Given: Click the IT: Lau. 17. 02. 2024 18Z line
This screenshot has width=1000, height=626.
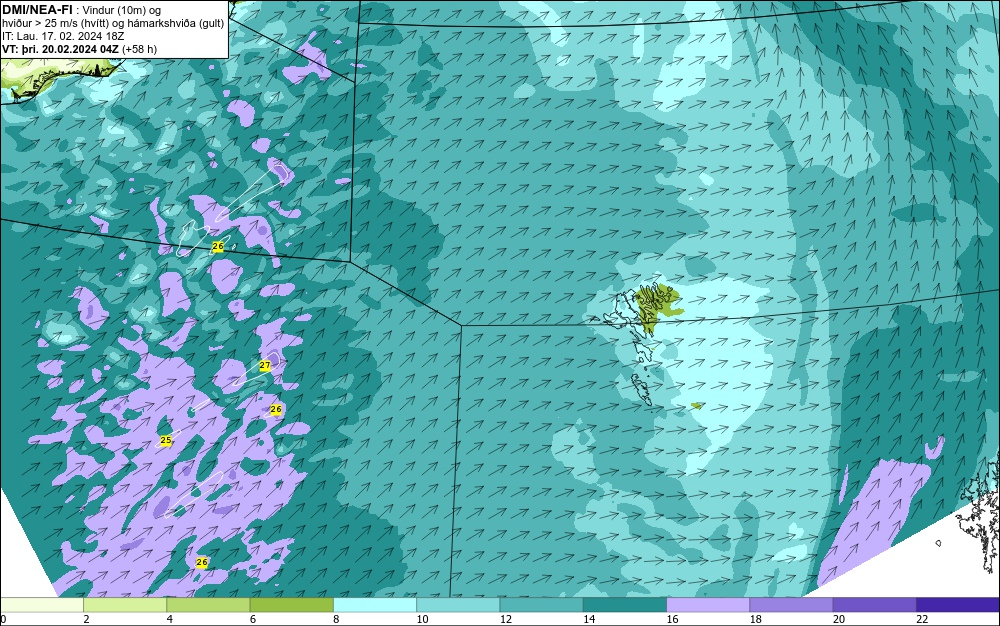Looking at the screenshot, I should (63, 36).
